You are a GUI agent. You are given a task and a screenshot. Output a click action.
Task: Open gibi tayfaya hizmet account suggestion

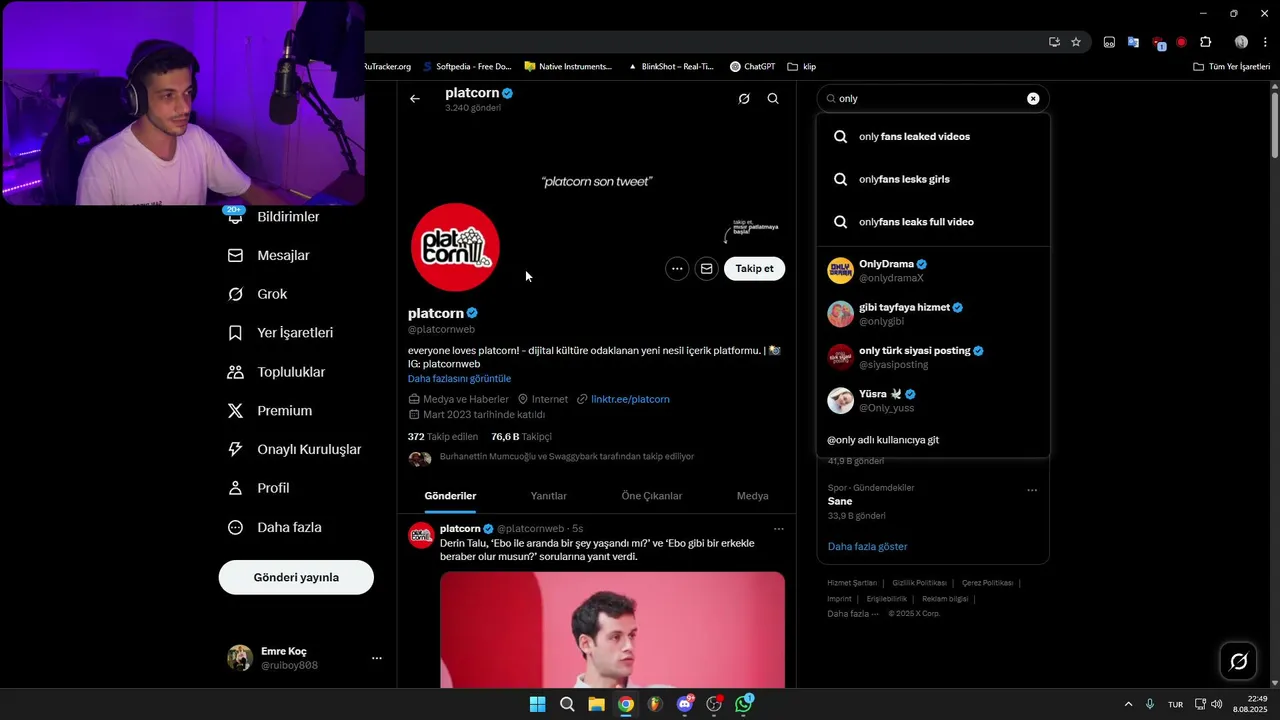933,314
